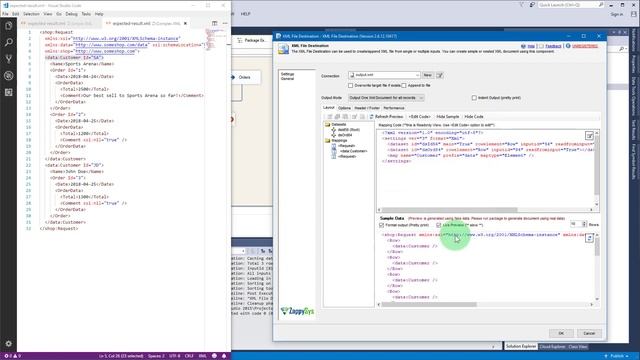
Task: Click the Hide Code button
Action: (474, 117)
